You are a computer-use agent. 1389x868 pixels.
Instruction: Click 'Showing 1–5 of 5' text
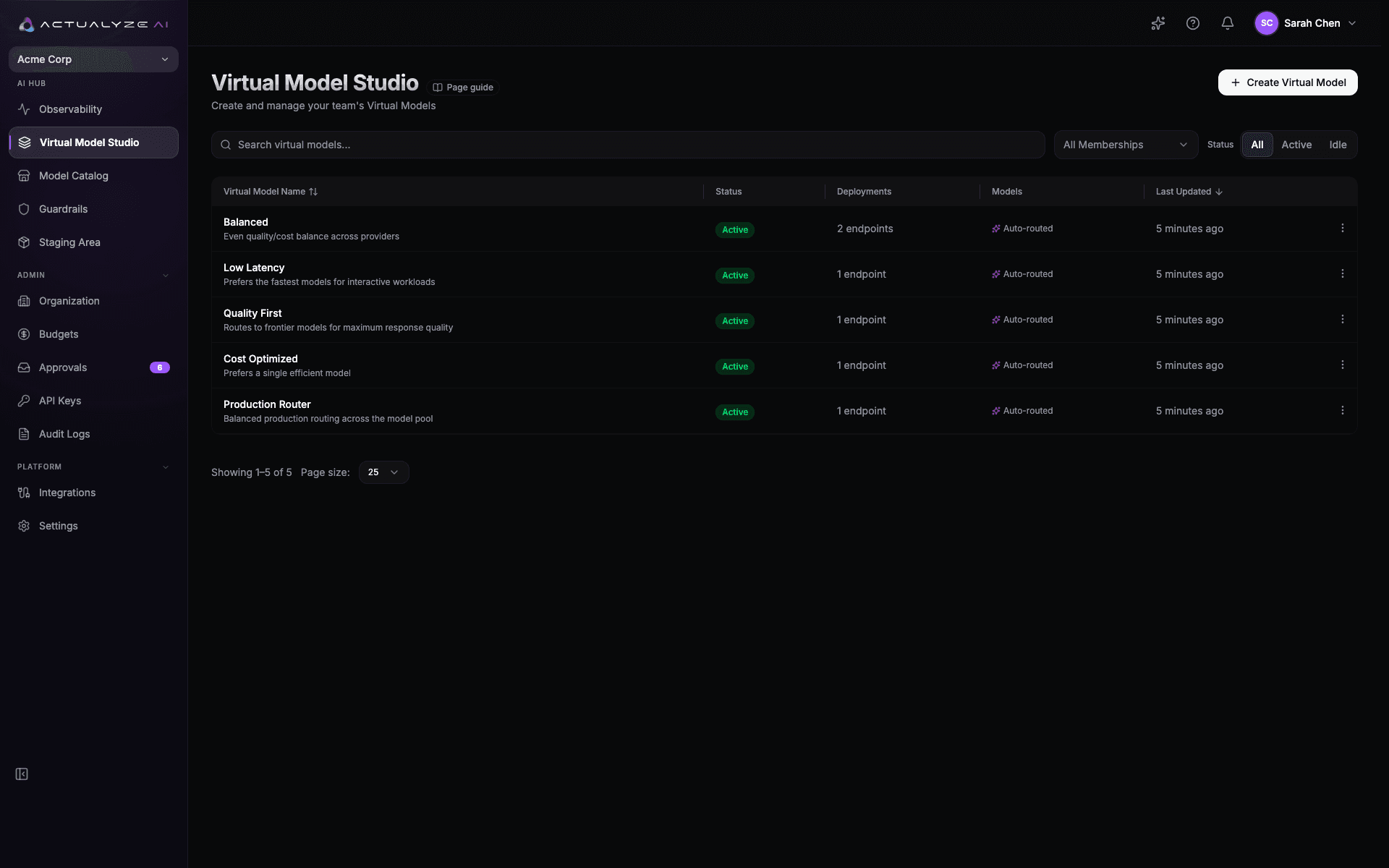click(x=252, y=472)
